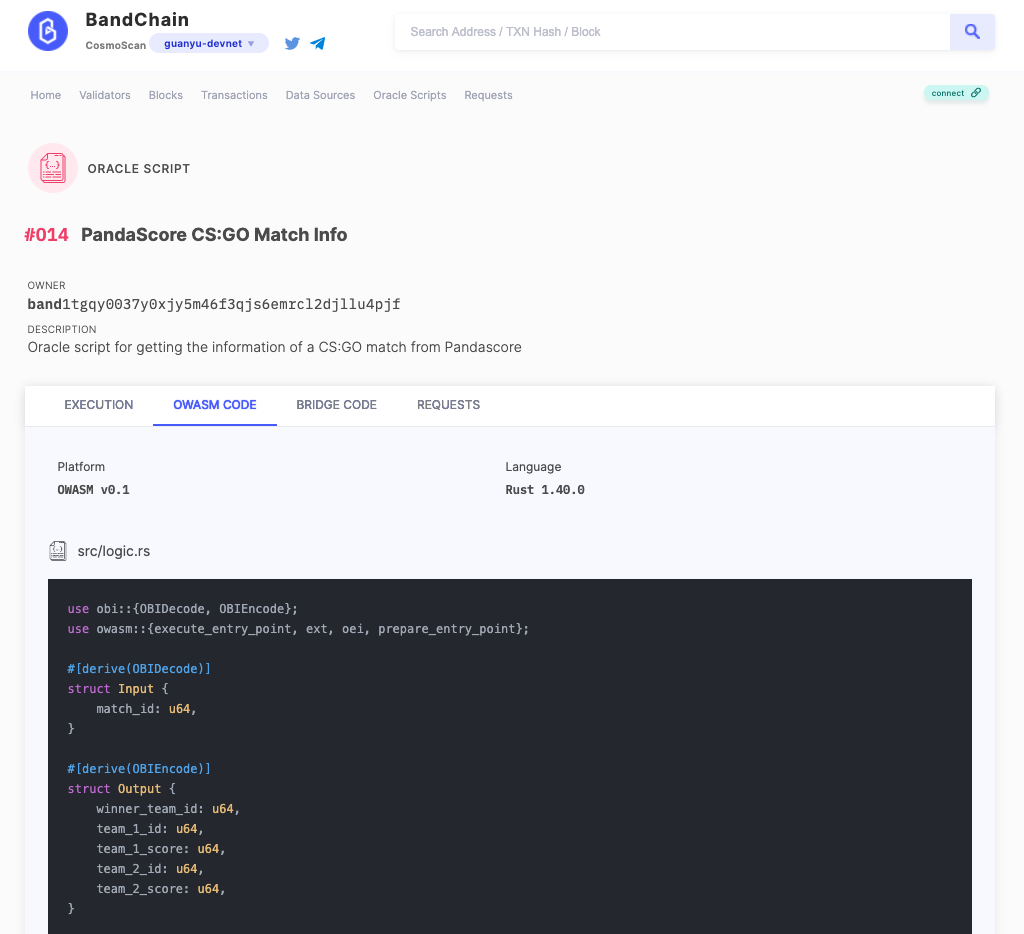This screenshot has width=1024, height=934.
Task: Click the #014 script ID
Action: pos(46,234)
